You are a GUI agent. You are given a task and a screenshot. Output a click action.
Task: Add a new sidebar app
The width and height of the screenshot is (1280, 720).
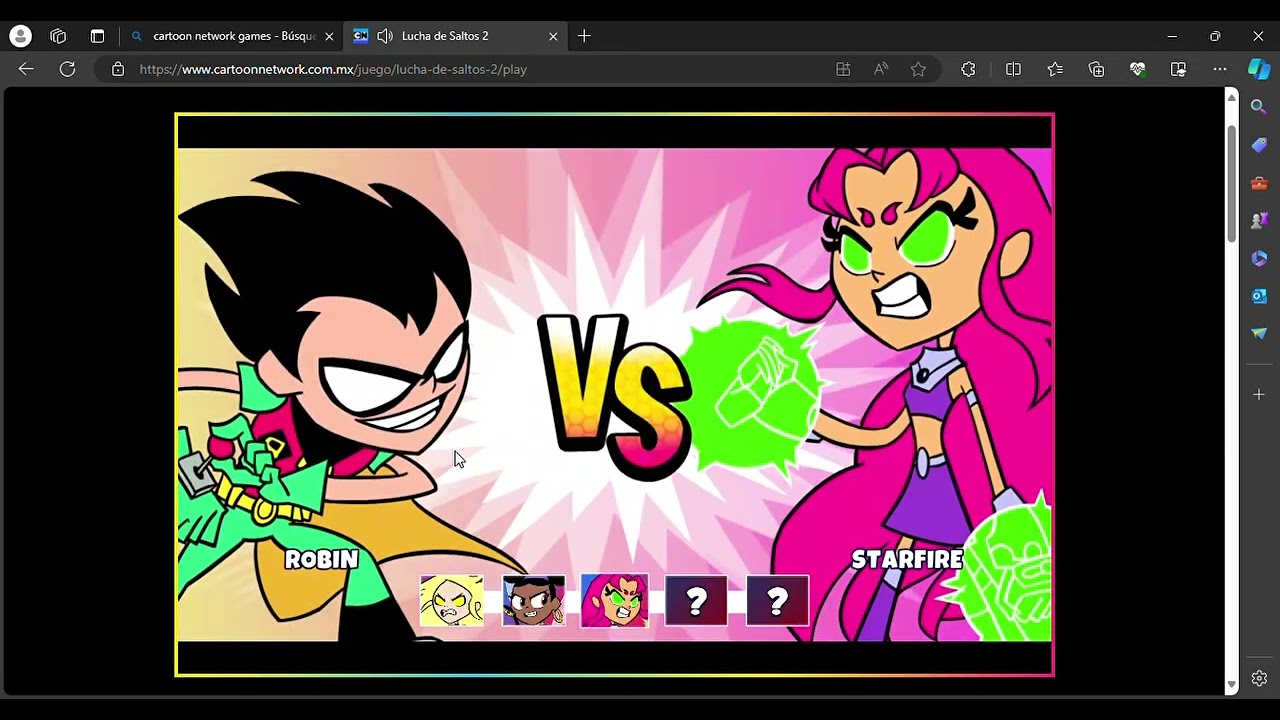pos(1259,395)
